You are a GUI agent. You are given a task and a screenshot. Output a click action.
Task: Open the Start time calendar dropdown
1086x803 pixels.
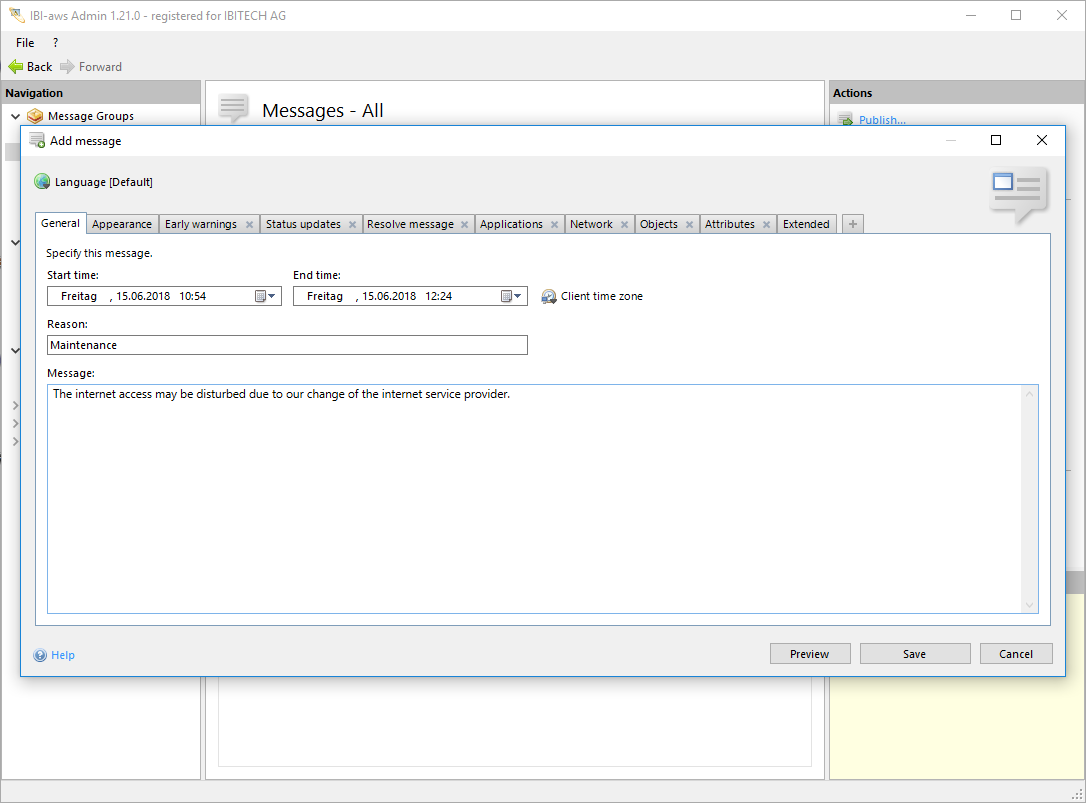pos(265,296)
